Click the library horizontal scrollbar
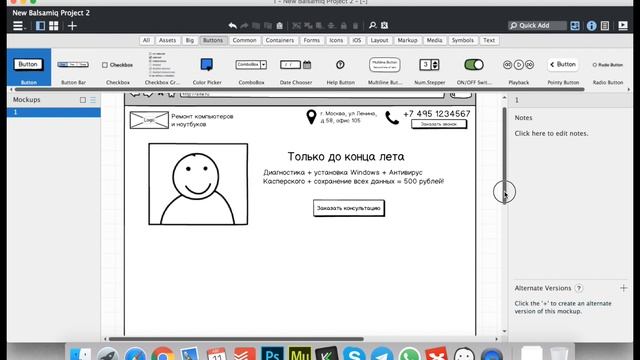 [x=299, y=89]
